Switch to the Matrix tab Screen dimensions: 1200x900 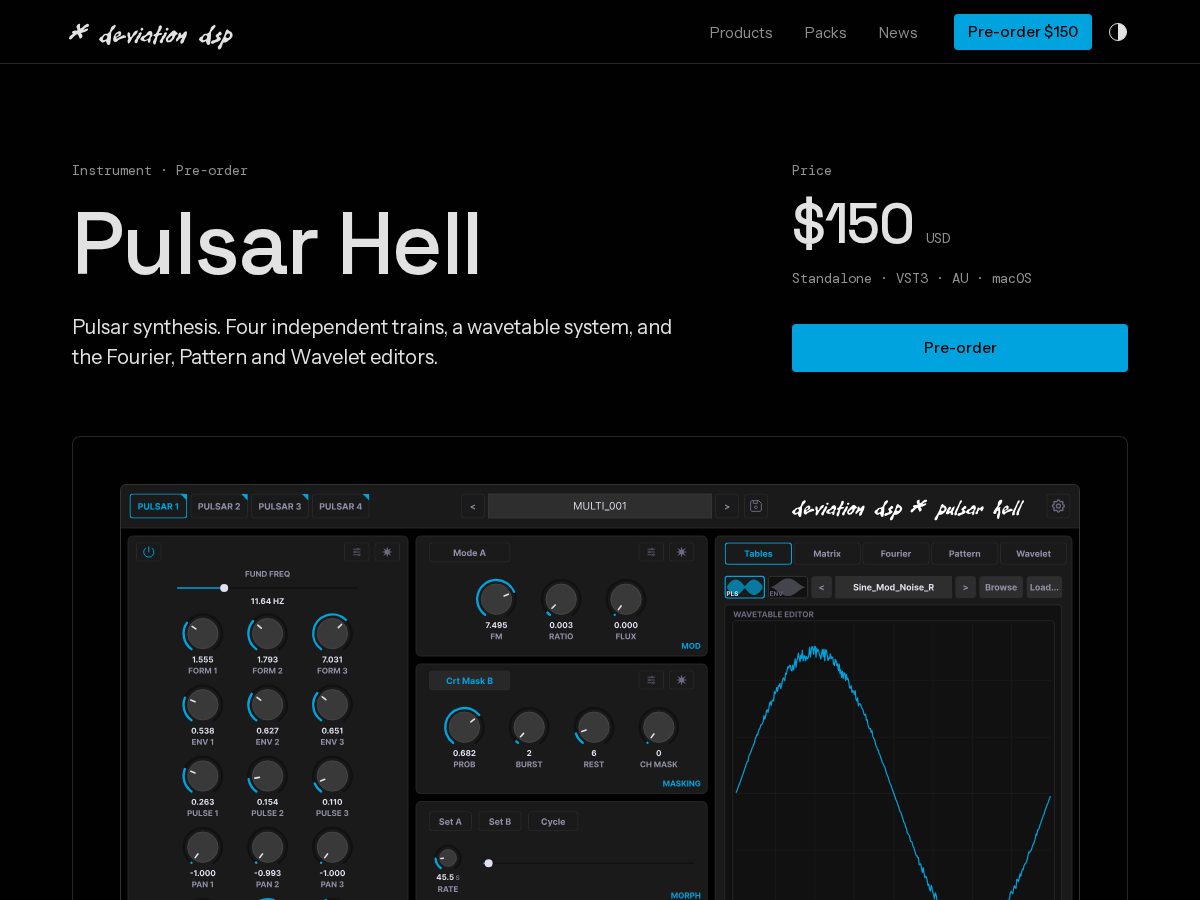[827, 553]
